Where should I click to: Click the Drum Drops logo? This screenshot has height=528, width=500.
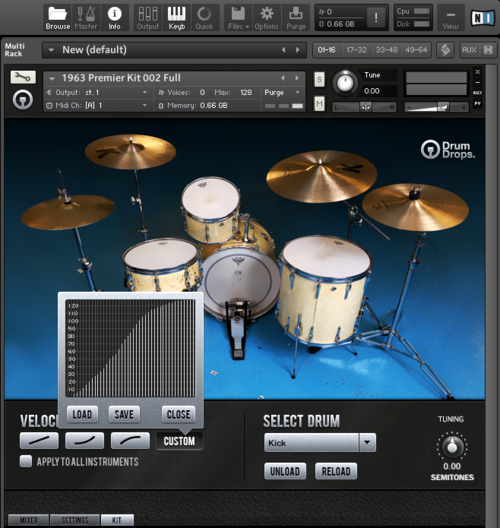tap(448, 150)
